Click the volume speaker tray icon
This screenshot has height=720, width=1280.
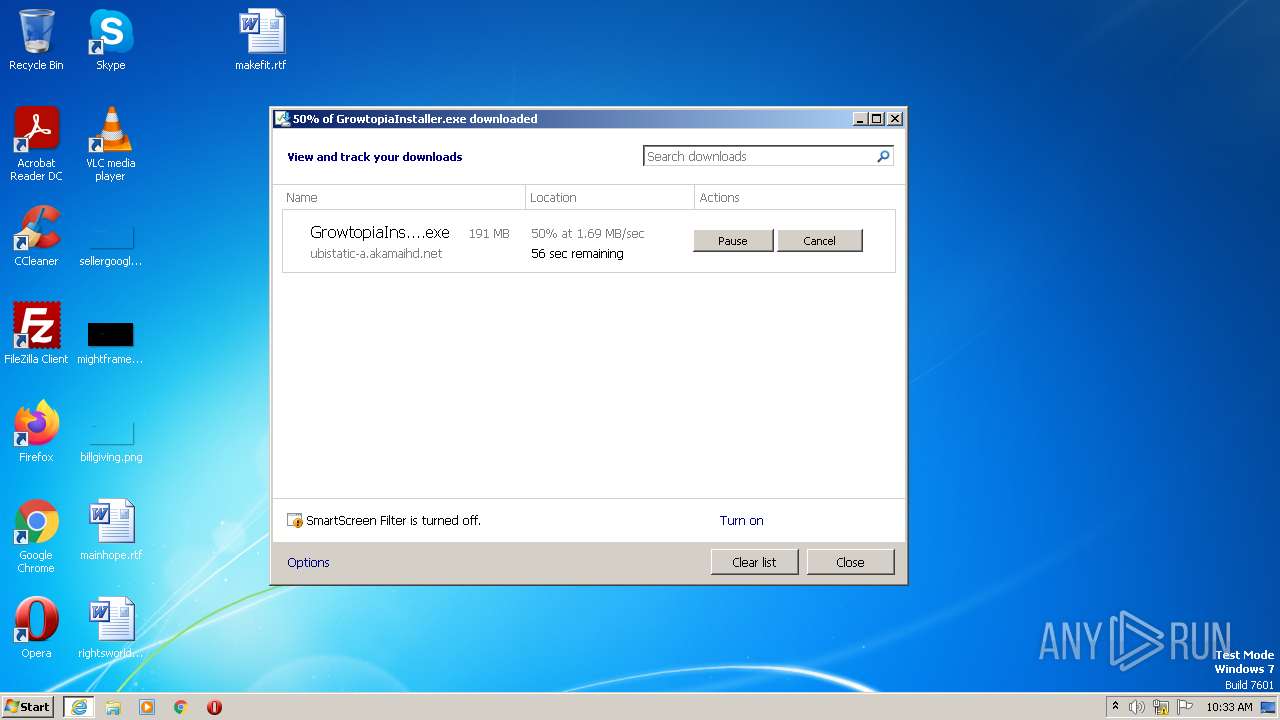(1137, 707)
